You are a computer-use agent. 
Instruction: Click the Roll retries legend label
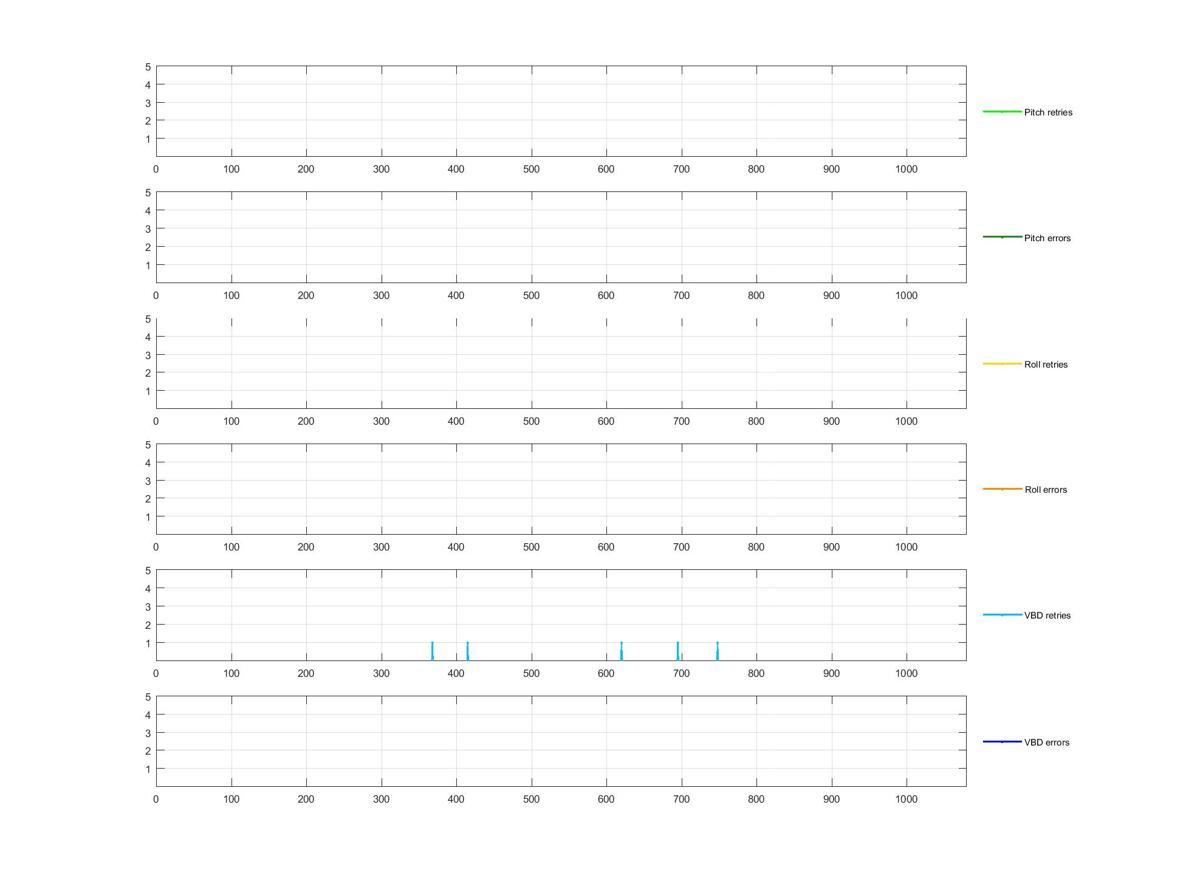pos(1046,364)
